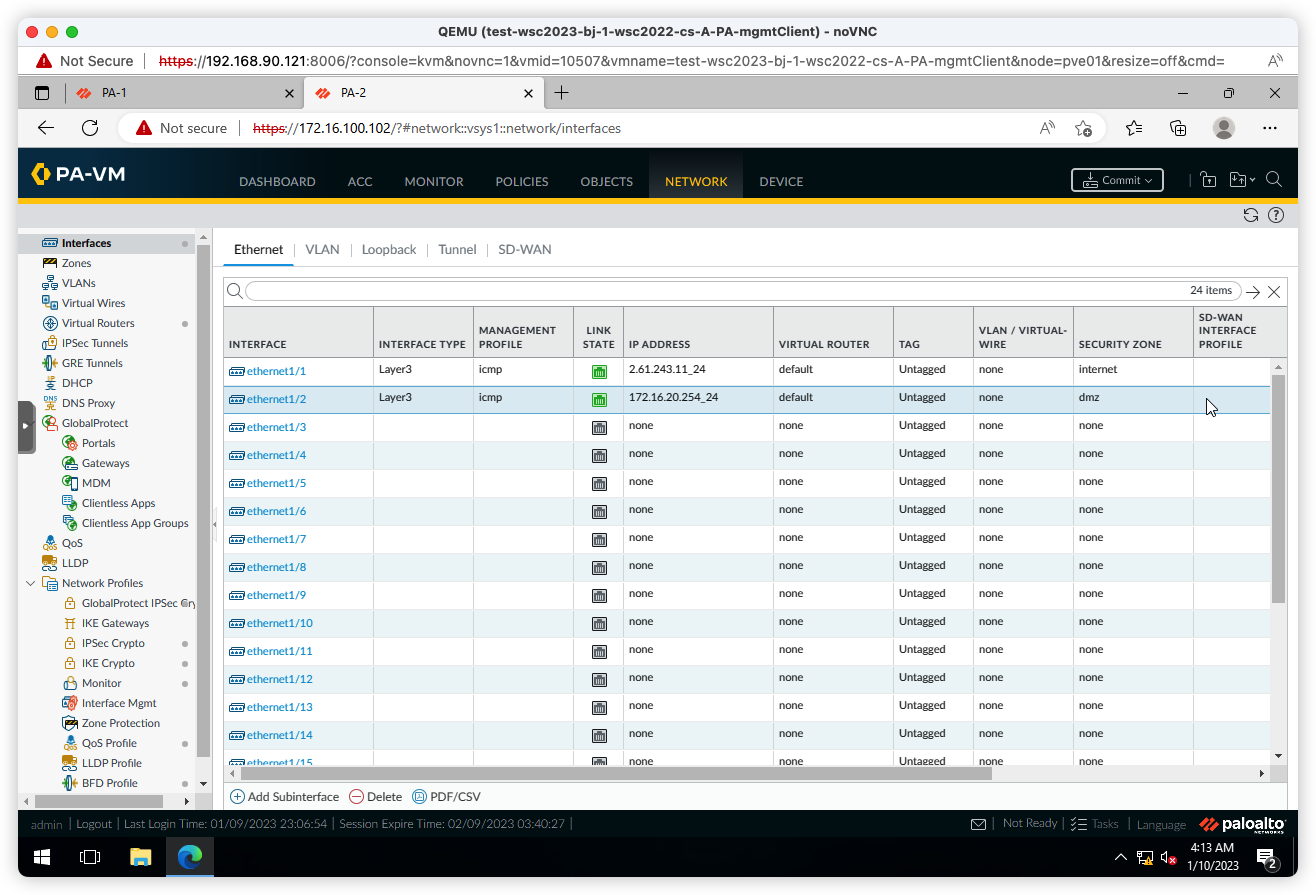Switch to the POLICIES tab
The width and height of the screenshot is (1316, 895).
click(522, 181)
